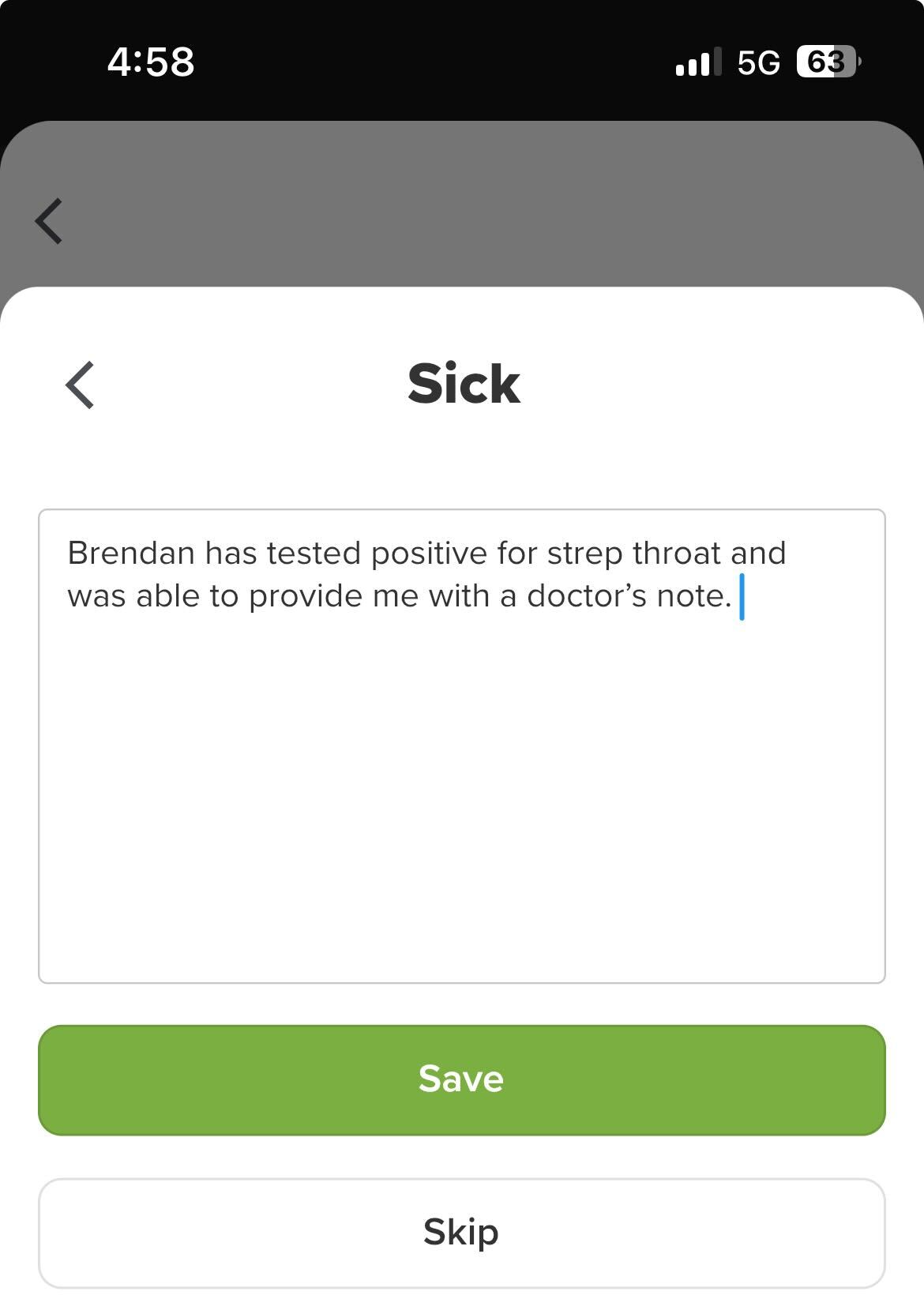Click the word throat in the note
Viewport: 924px width, 1310px height.
677,553
